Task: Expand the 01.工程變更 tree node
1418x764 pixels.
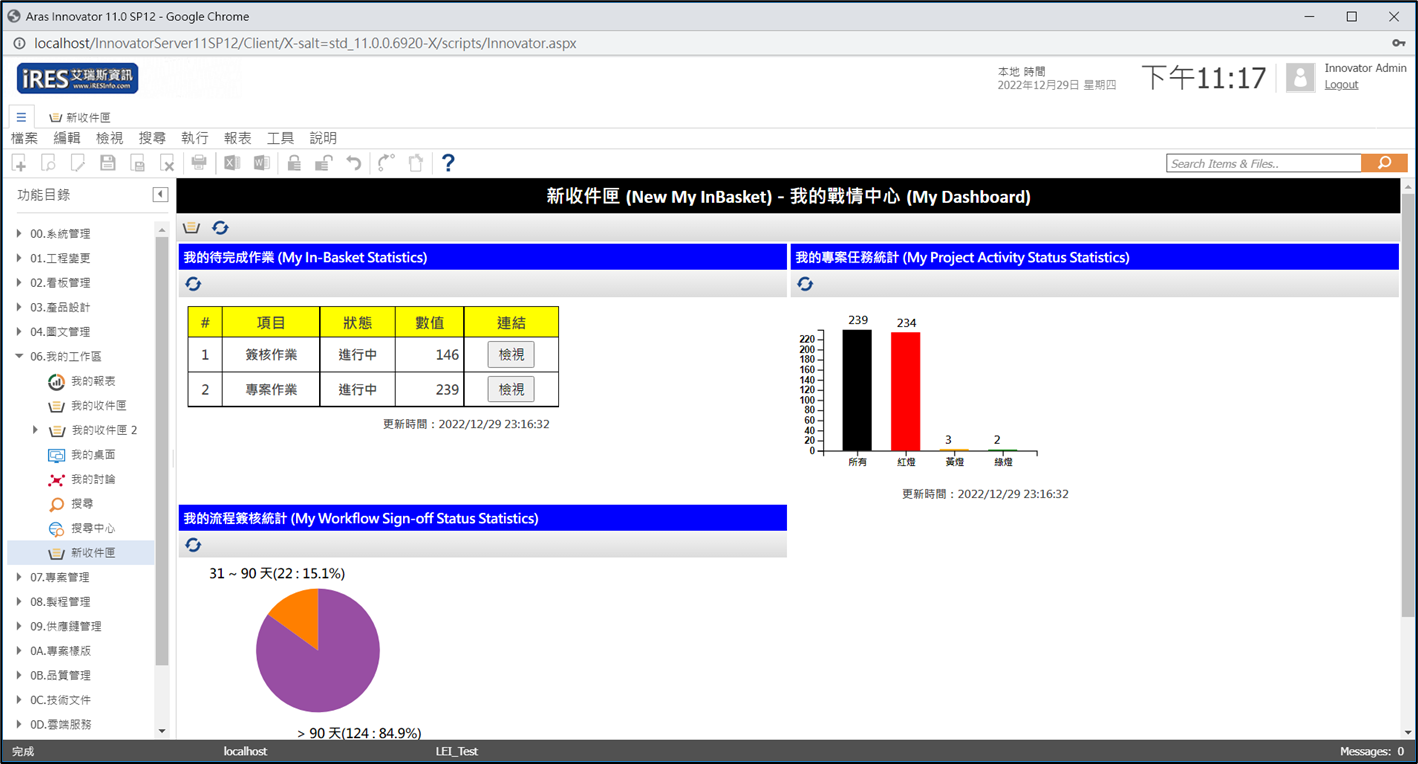Action: 19,258
